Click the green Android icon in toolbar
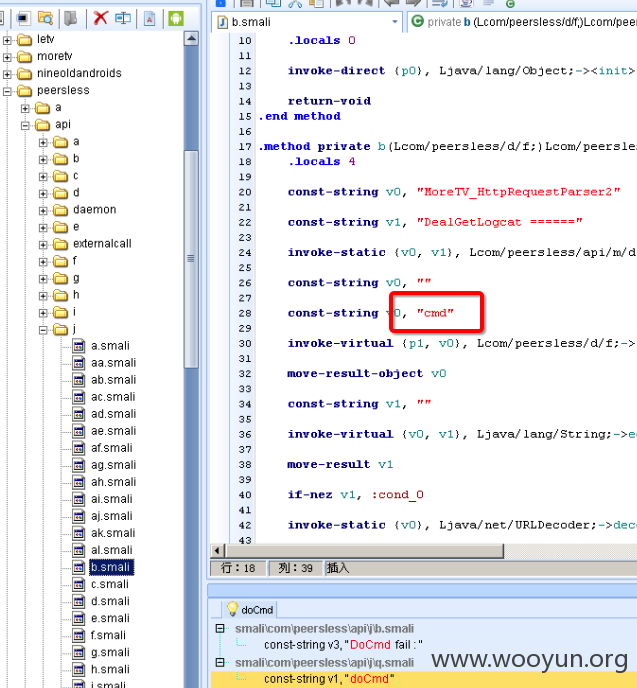Viewport: 637px width, 688px height. [175, 18]
